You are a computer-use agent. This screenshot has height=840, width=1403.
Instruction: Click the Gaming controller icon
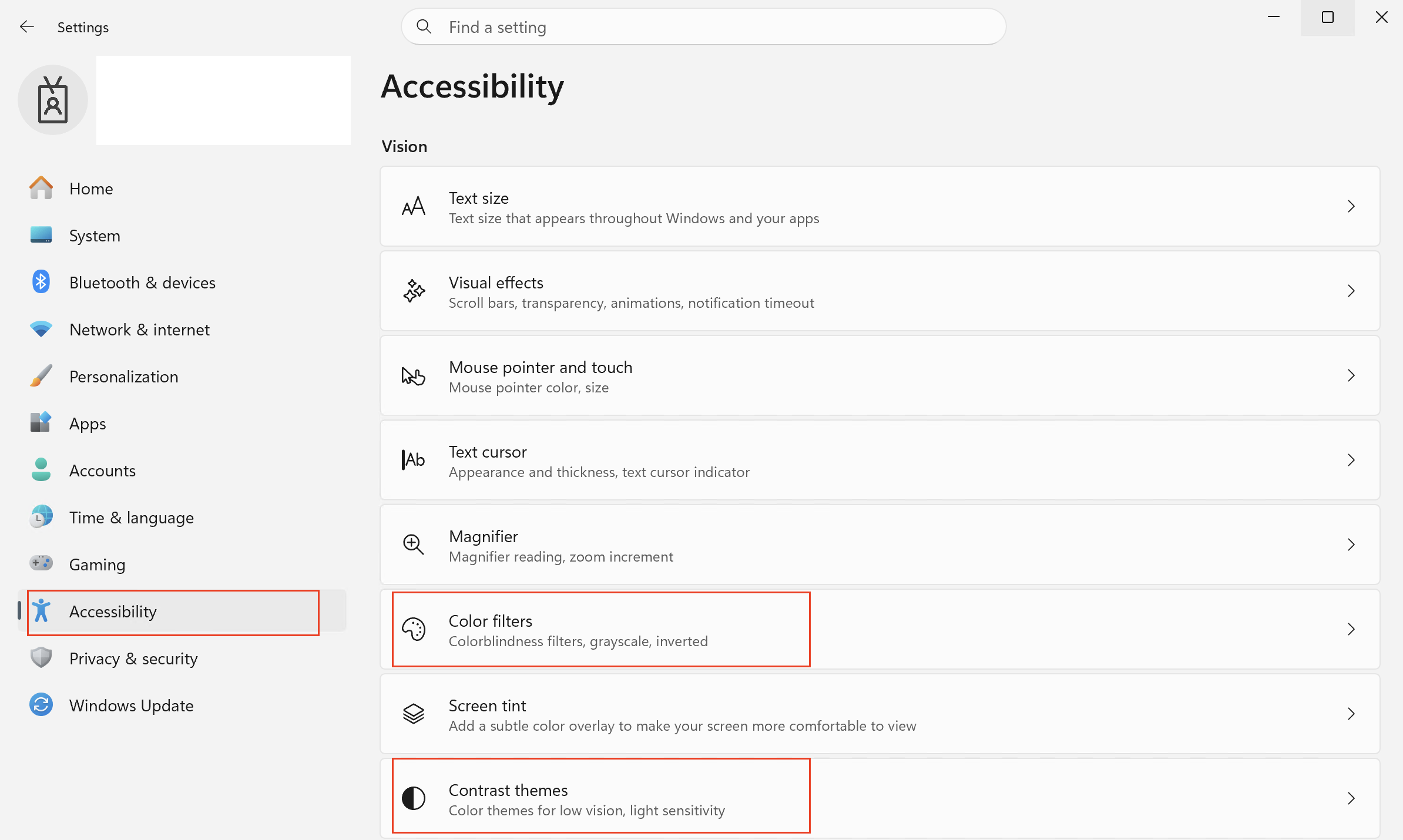pyautogui.click(x=41, y=563)
